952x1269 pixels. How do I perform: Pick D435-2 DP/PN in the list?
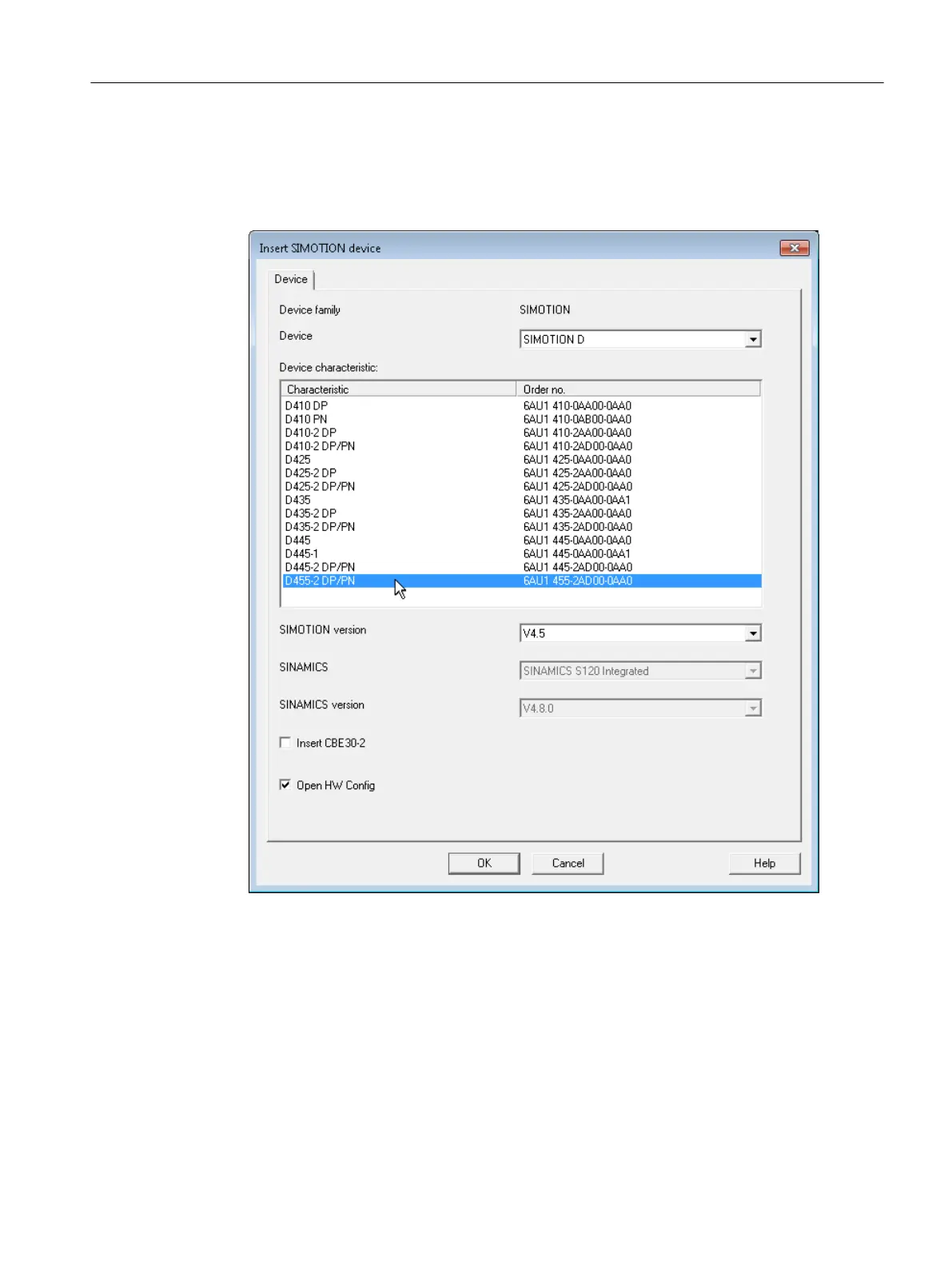pos(521,527)
